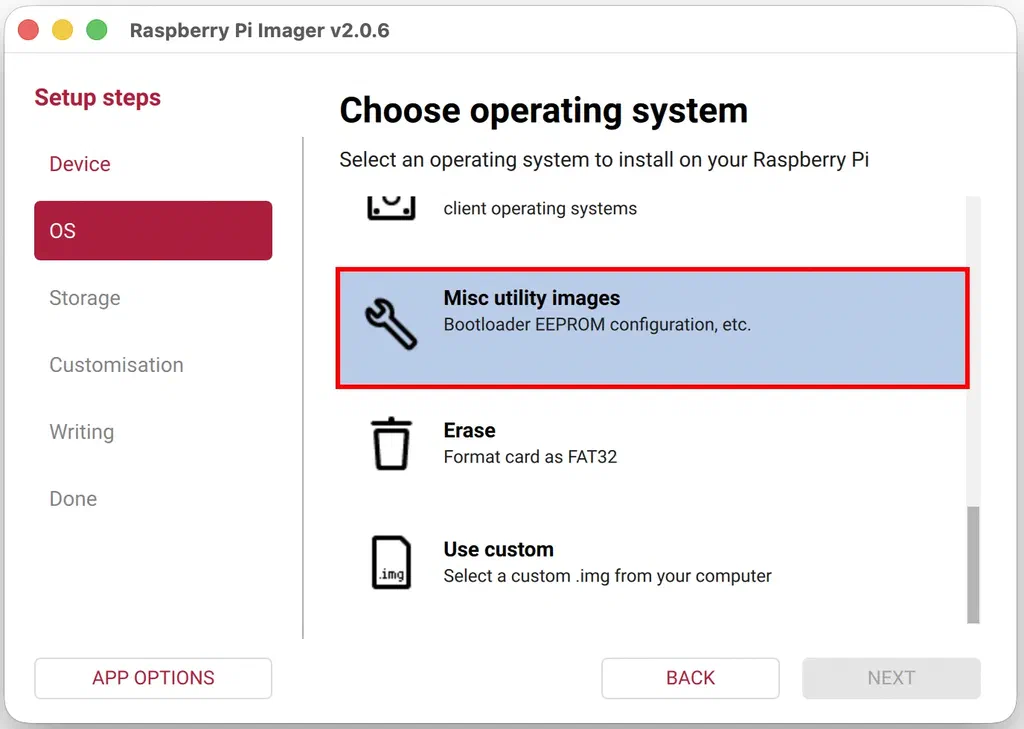Click 'Bootloader EEPROM configuration, etc.' text
Image resolution: width=1024 pixels, height=729 pixels.
[x=597, y=325]
